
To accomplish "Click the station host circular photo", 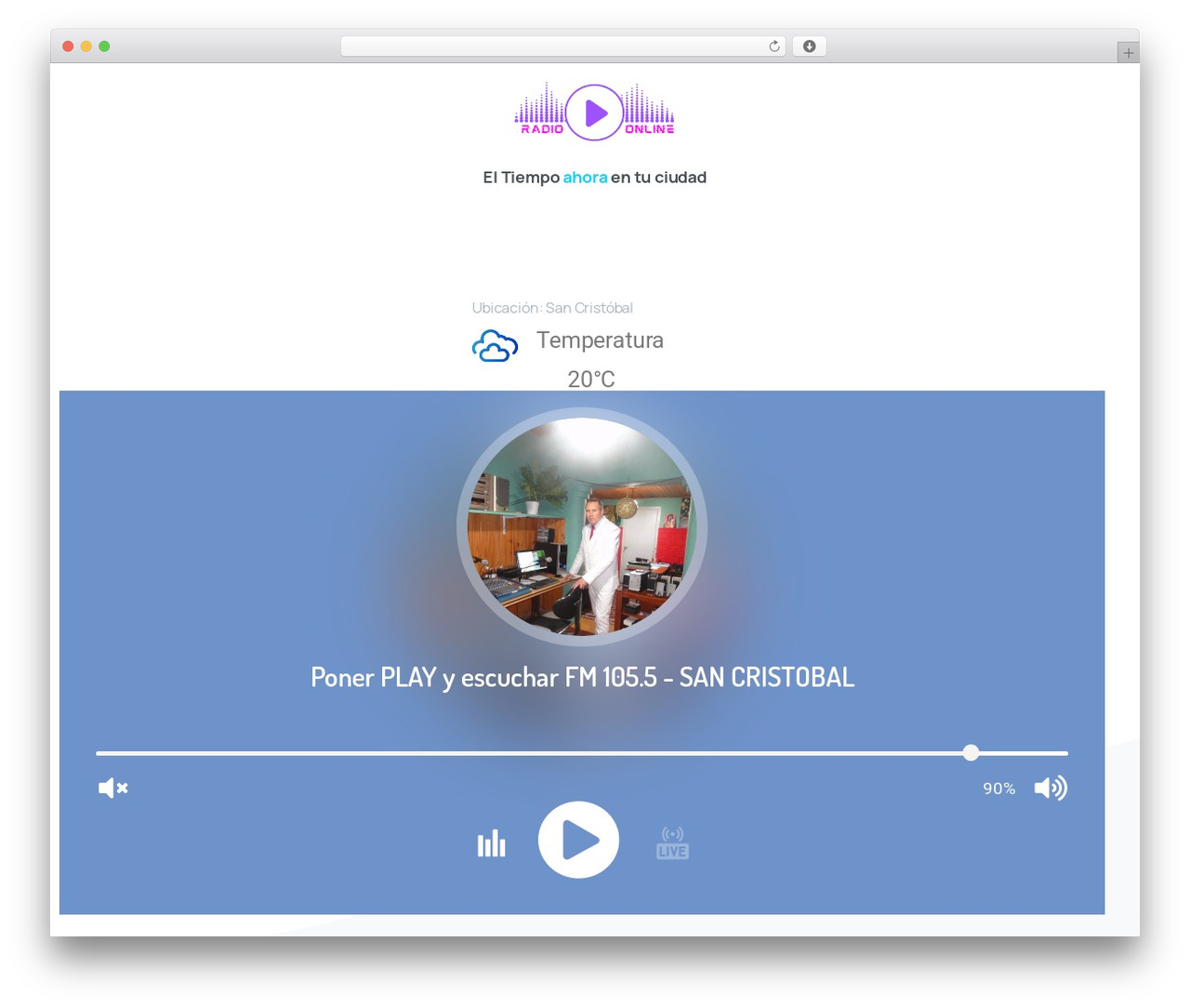I will click(x=582, y=526).
